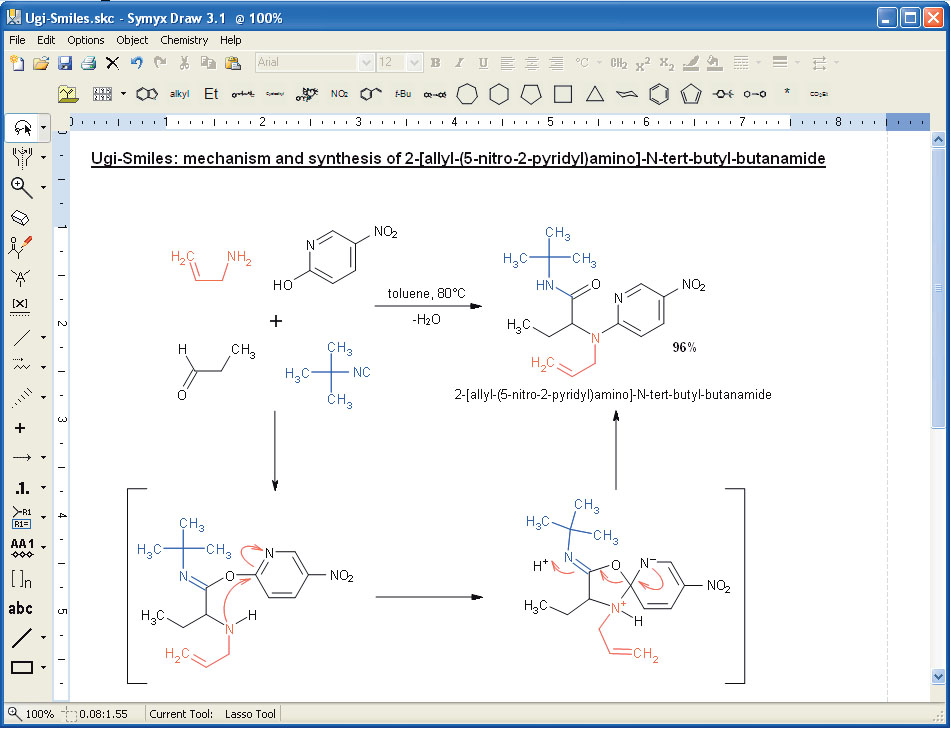Screen dimensions: 951x729
Task: Toggle superscript formatting
Action: pyautogui.click(x=643, y=63)
